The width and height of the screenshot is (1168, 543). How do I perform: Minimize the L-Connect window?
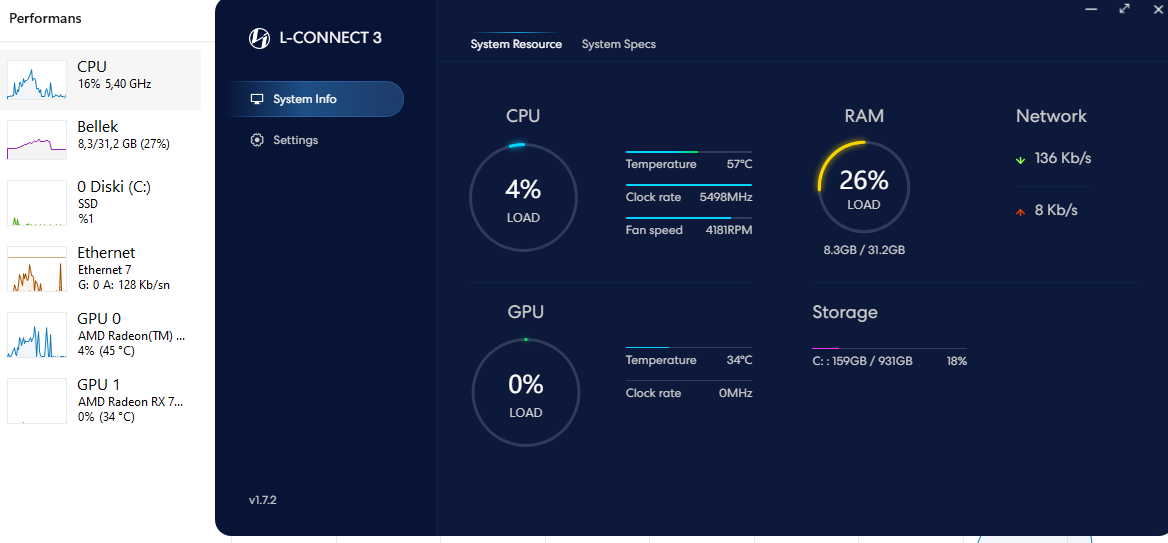(x=1091, y=9)
